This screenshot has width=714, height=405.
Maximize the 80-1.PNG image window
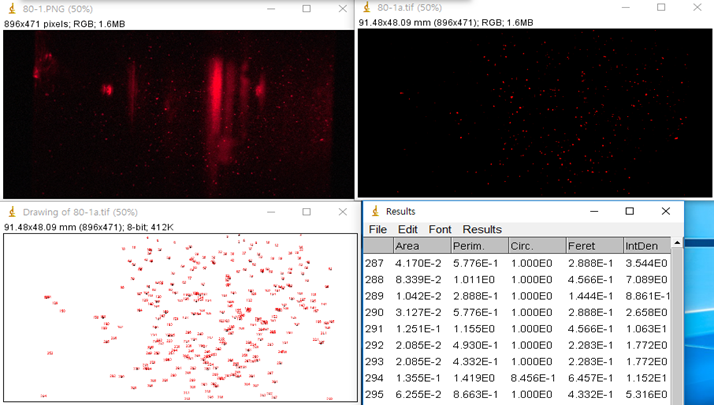[306, 9]
